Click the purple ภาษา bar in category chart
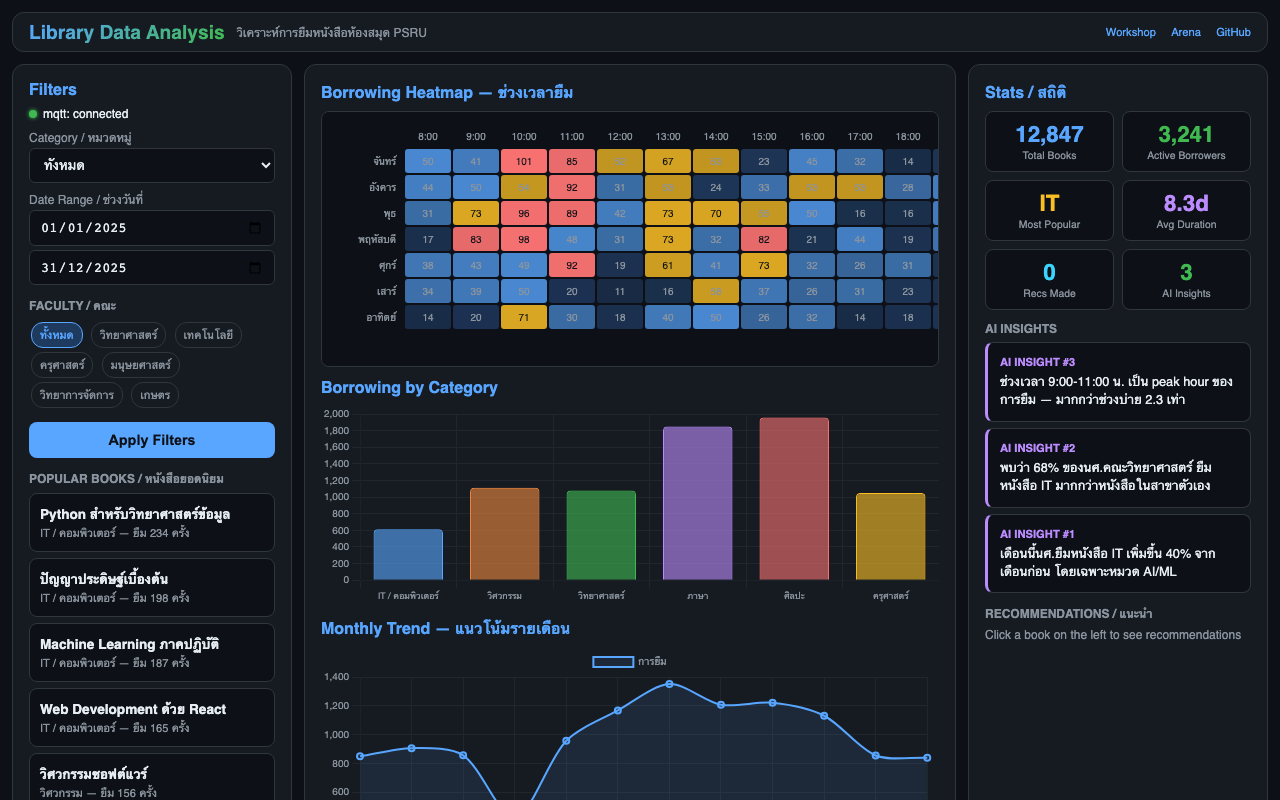Screen dimensions: 1280x800 (x=697, y=503)
